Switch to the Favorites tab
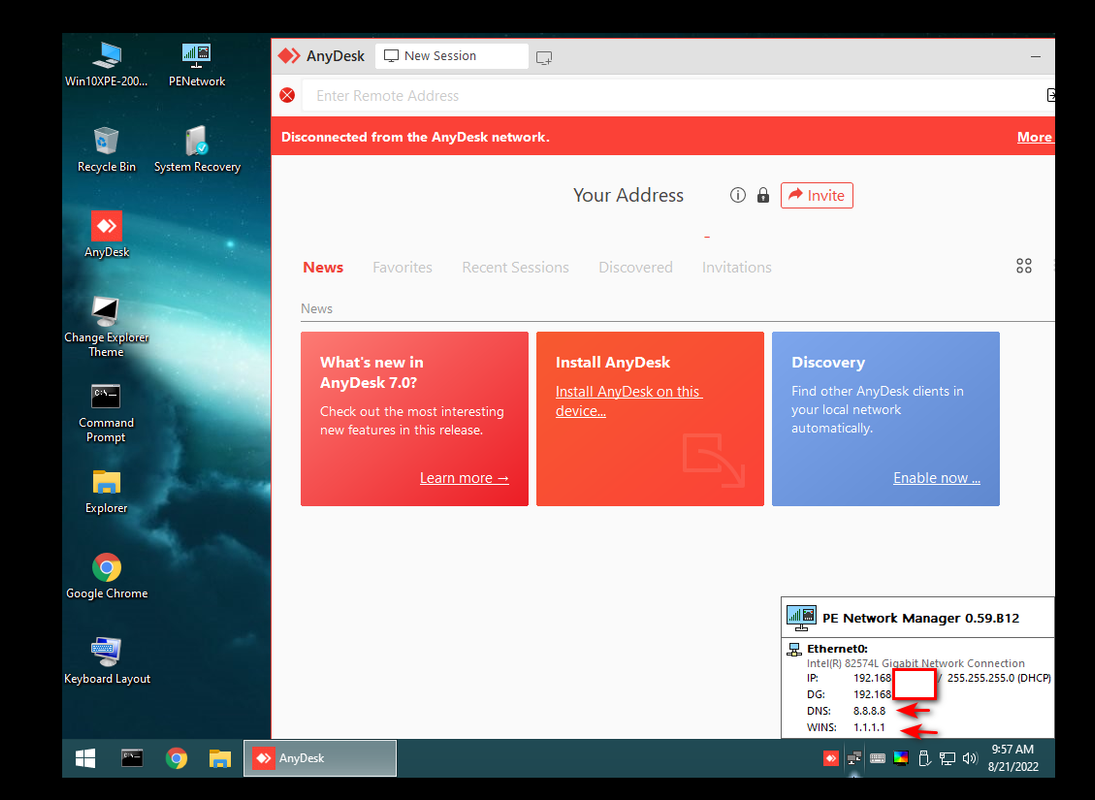Viewport: 1095px width, 800px height. 402,267
